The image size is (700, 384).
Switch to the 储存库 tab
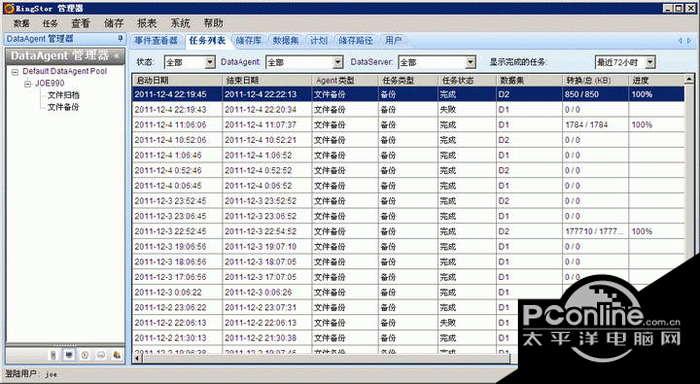[x=249, y=41]
